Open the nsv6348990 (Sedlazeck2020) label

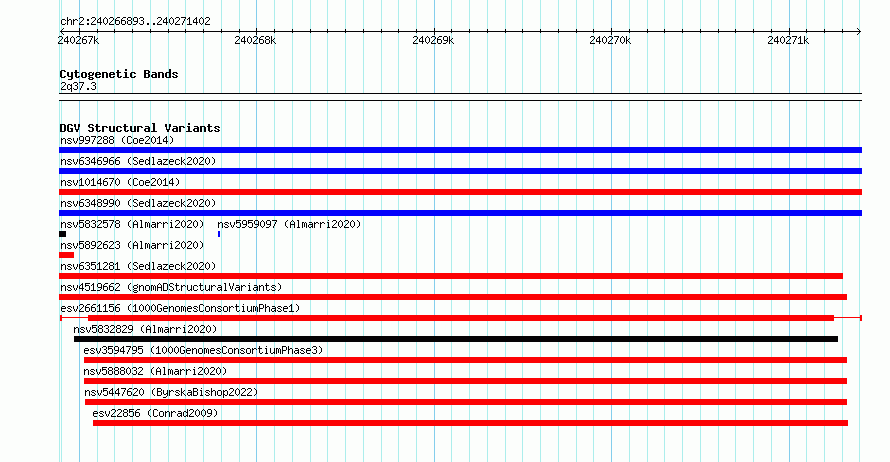[x=138, y=203]
